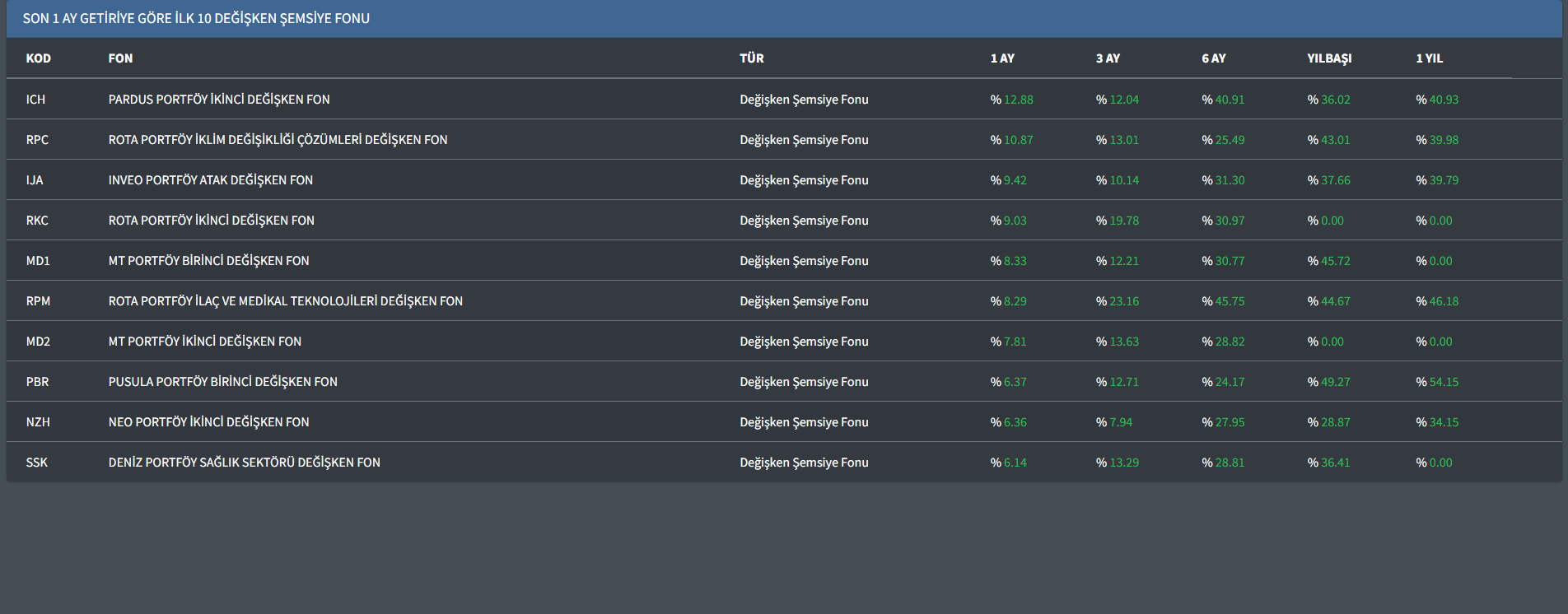Click the KOD column header

38,58
